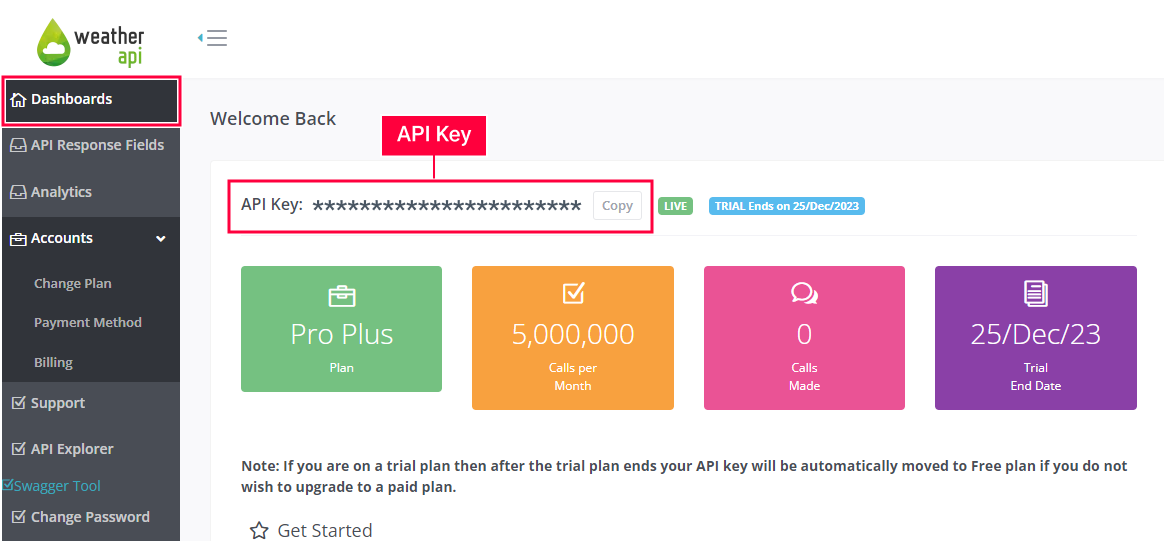This screenshot has height=541, width=1164.
Task: Click the star icon next to Get Started
Action: [x=259, y=531]
